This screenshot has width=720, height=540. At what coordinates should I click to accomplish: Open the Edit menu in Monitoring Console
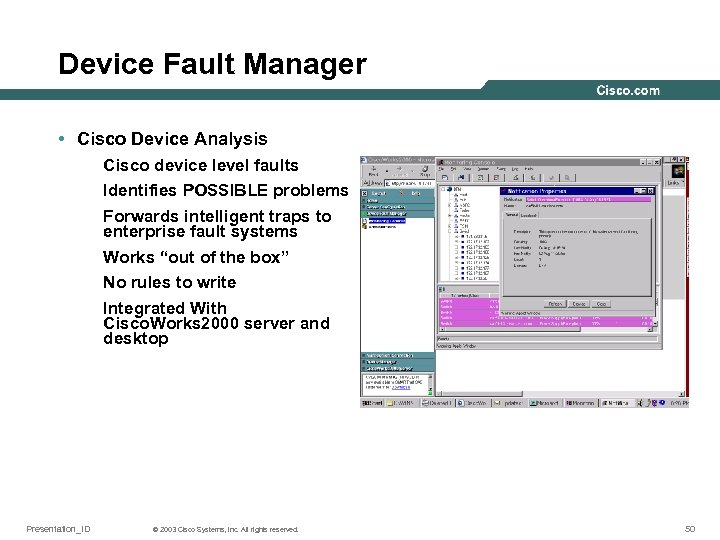[x=453, y=169]
